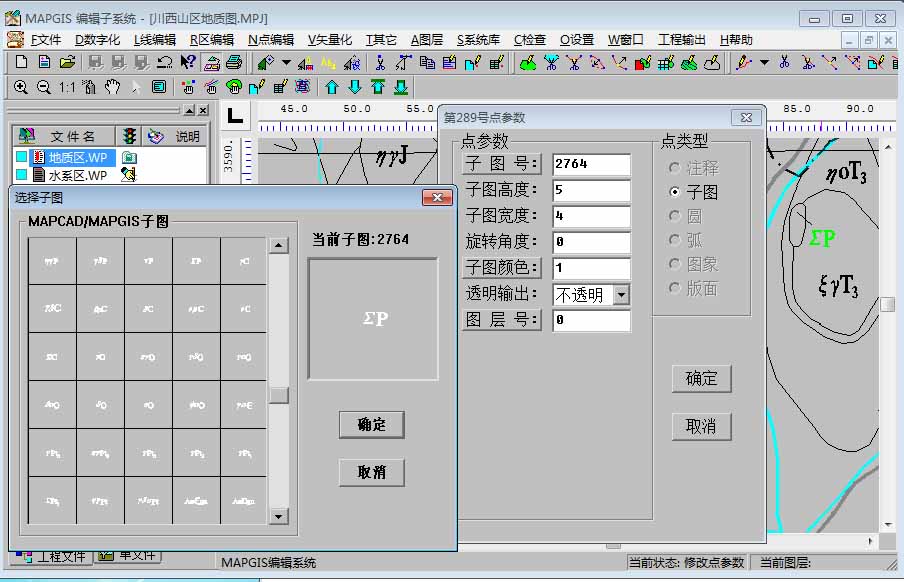Click the green globe hand icon
This screenshot has height=582, width=904.
(x=233, y=87)
